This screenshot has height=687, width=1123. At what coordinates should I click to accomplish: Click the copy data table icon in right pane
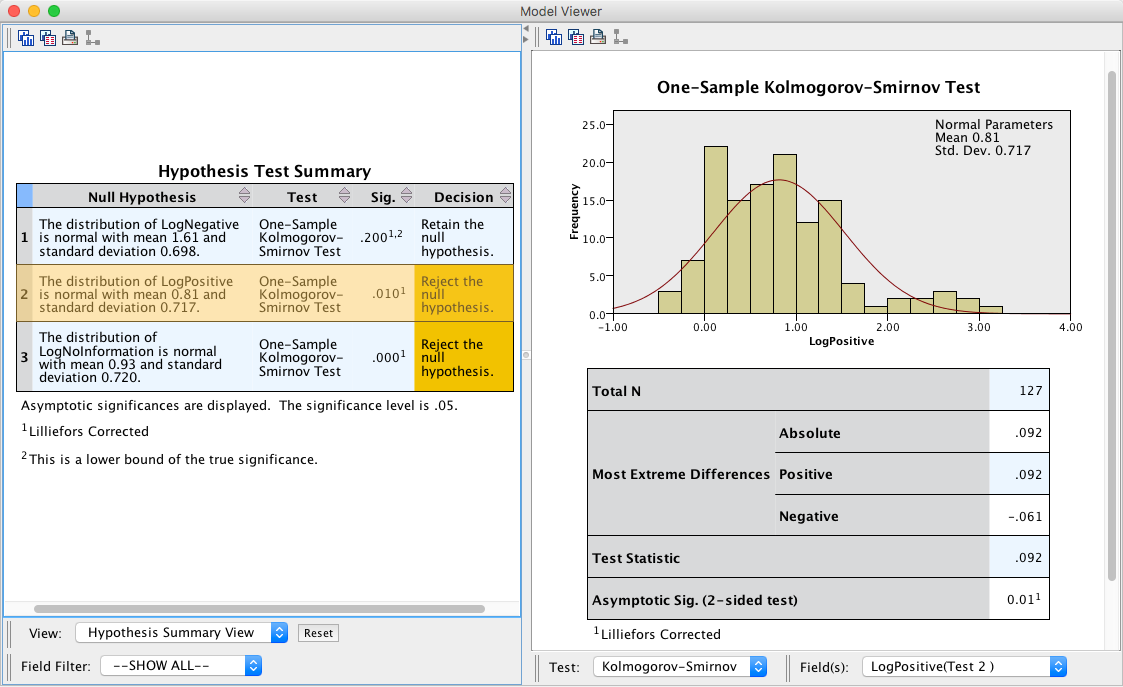click(576, 38)
